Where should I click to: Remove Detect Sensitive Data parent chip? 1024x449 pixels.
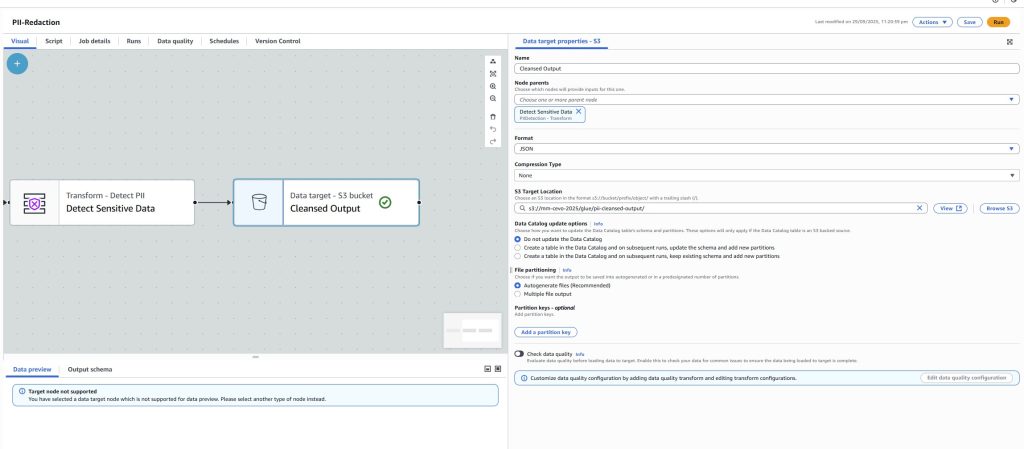(x=578, y=111)
